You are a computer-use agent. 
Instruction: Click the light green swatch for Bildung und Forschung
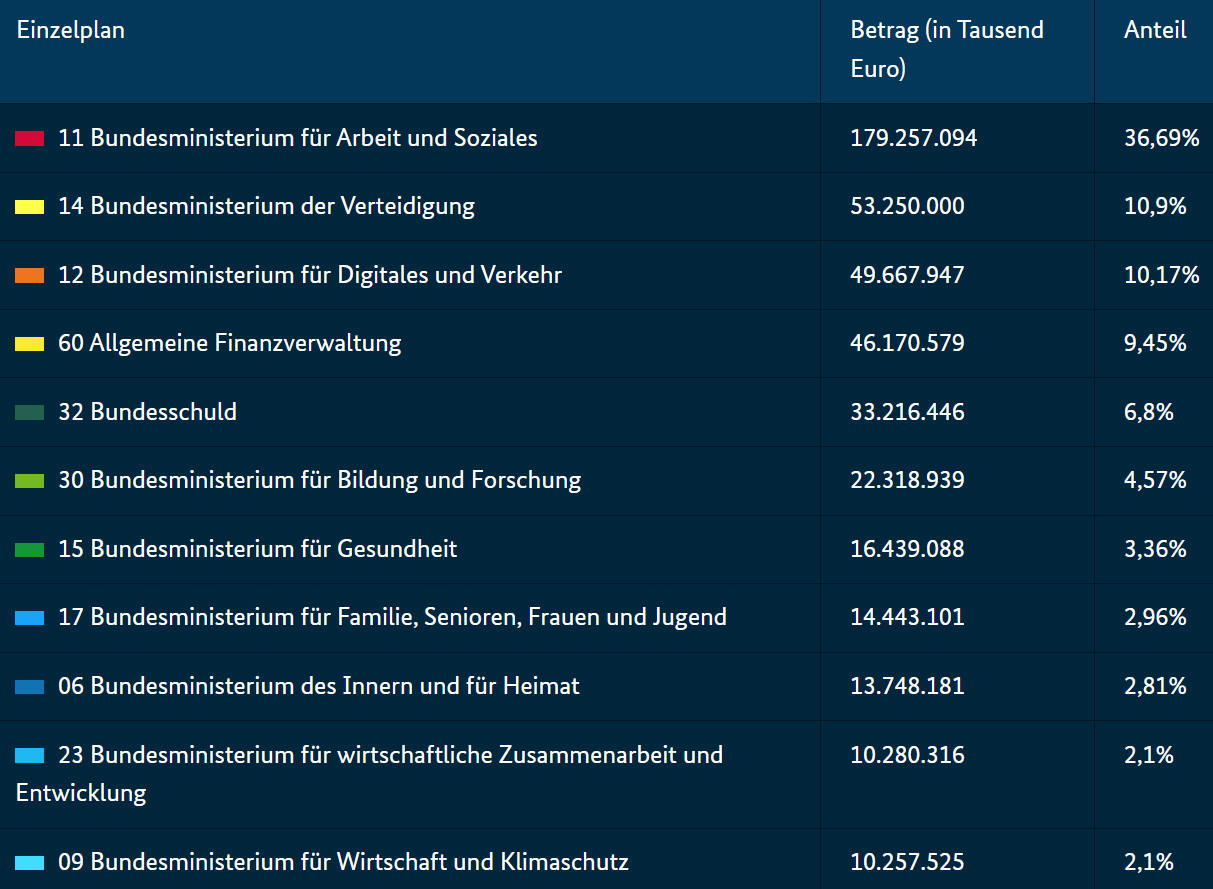(30, 481)
